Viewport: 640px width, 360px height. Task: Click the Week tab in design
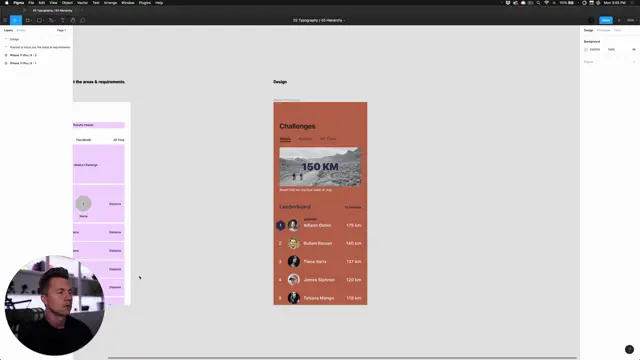[285, 139]
